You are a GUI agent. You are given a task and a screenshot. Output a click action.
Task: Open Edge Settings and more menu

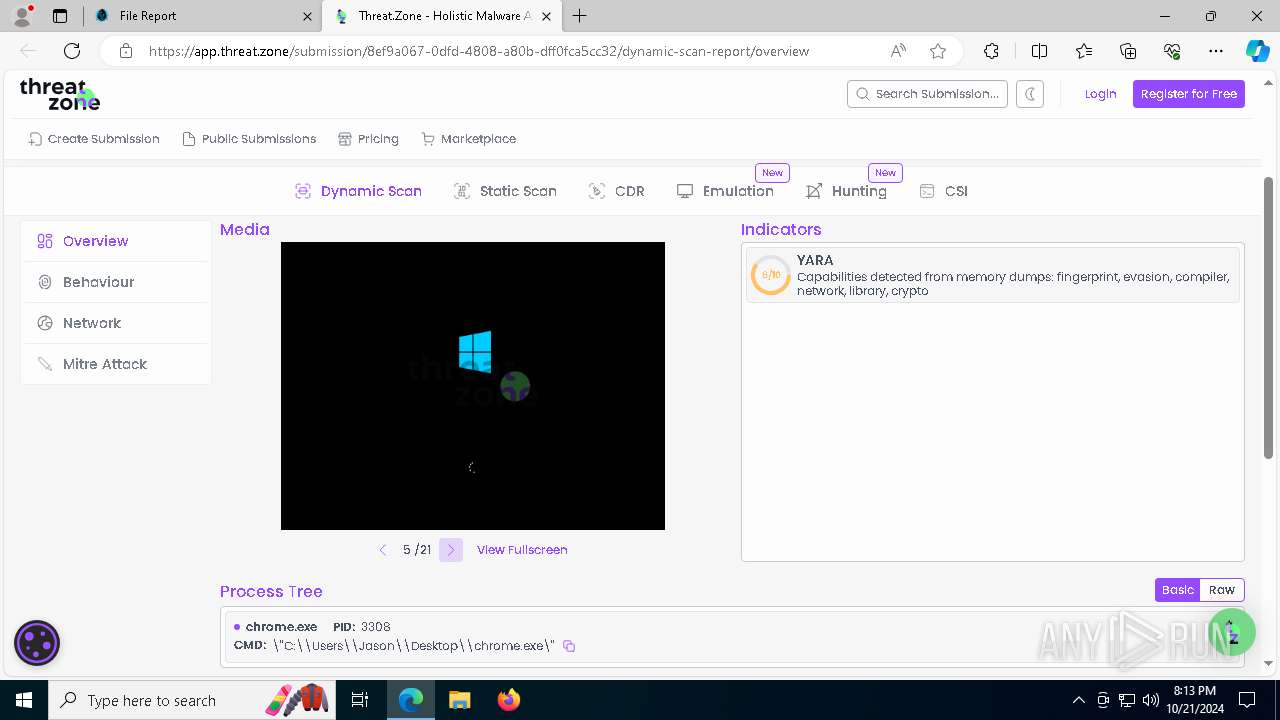1216,51
